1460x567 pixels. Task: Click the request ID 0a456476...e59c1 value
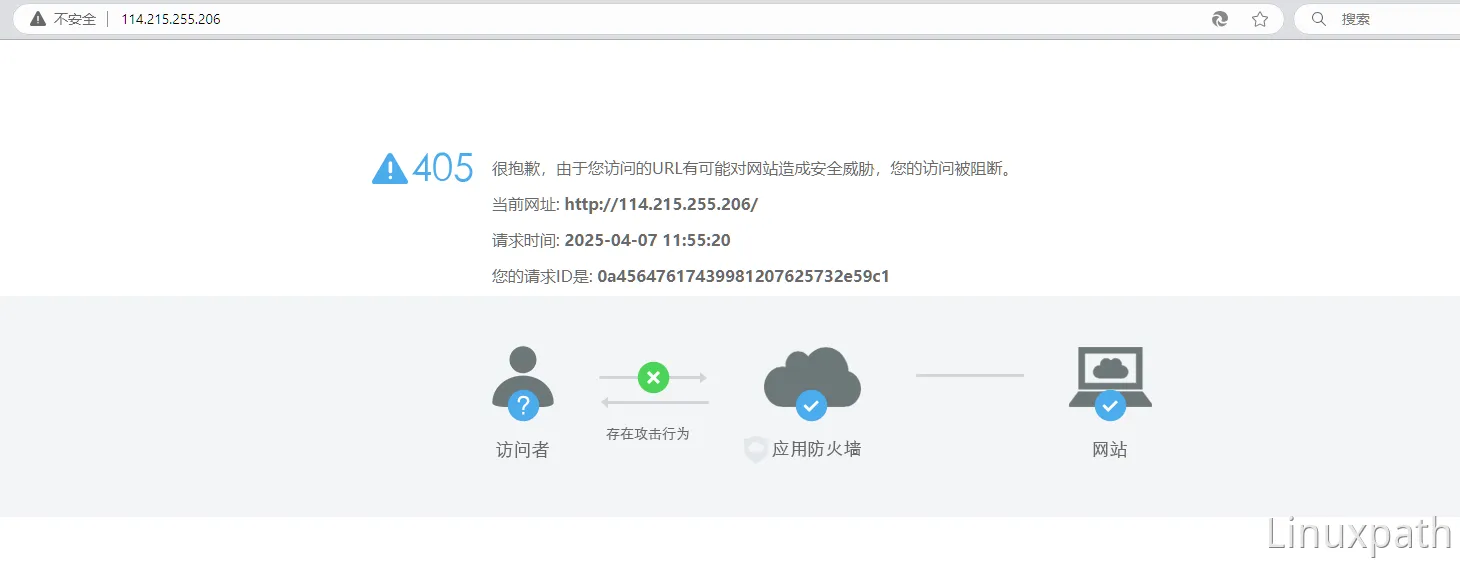click(x=743, y=277)
